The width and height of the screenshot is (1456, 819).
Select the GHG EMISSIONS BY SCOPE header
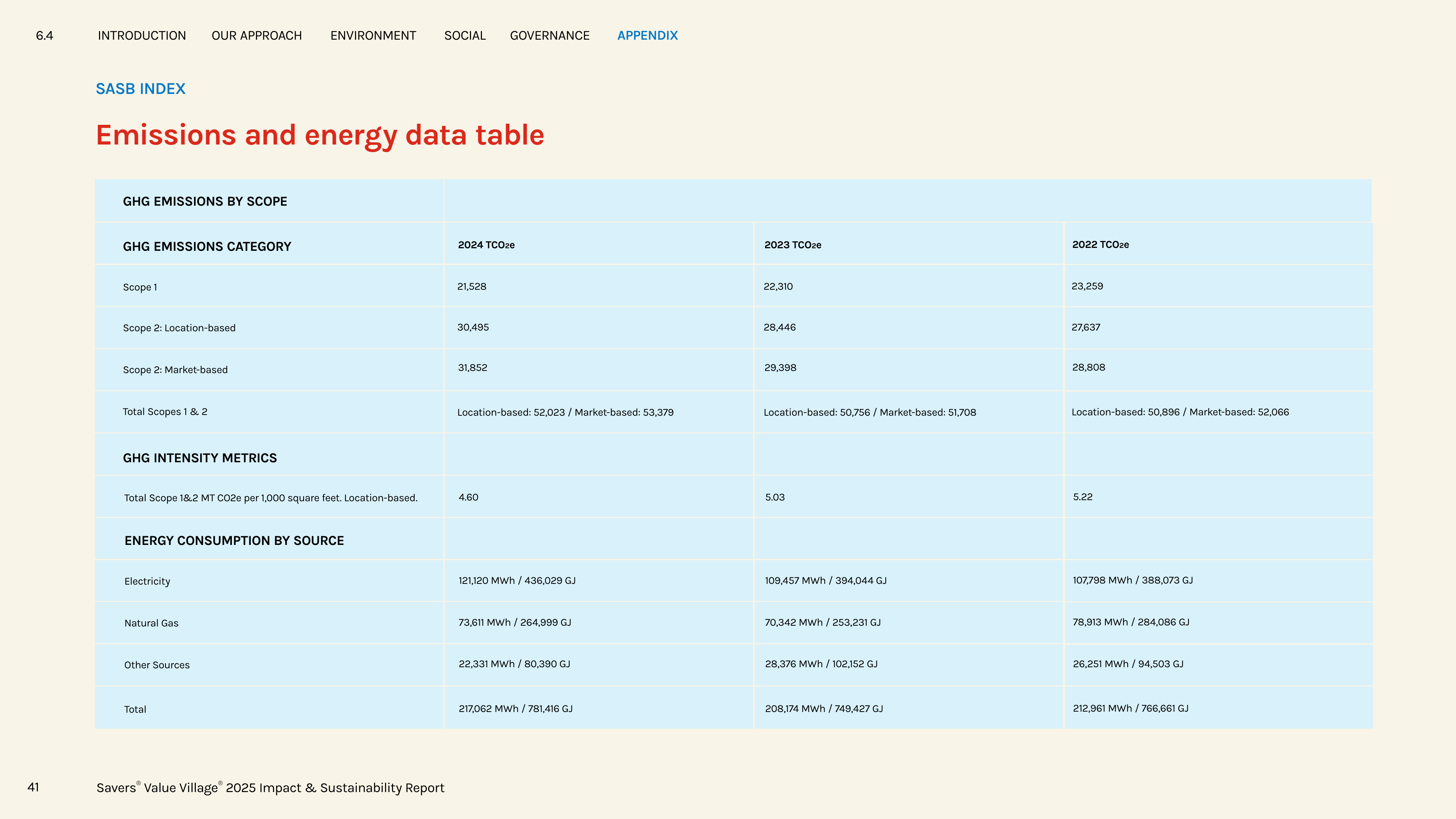click(x=205, y=201)
